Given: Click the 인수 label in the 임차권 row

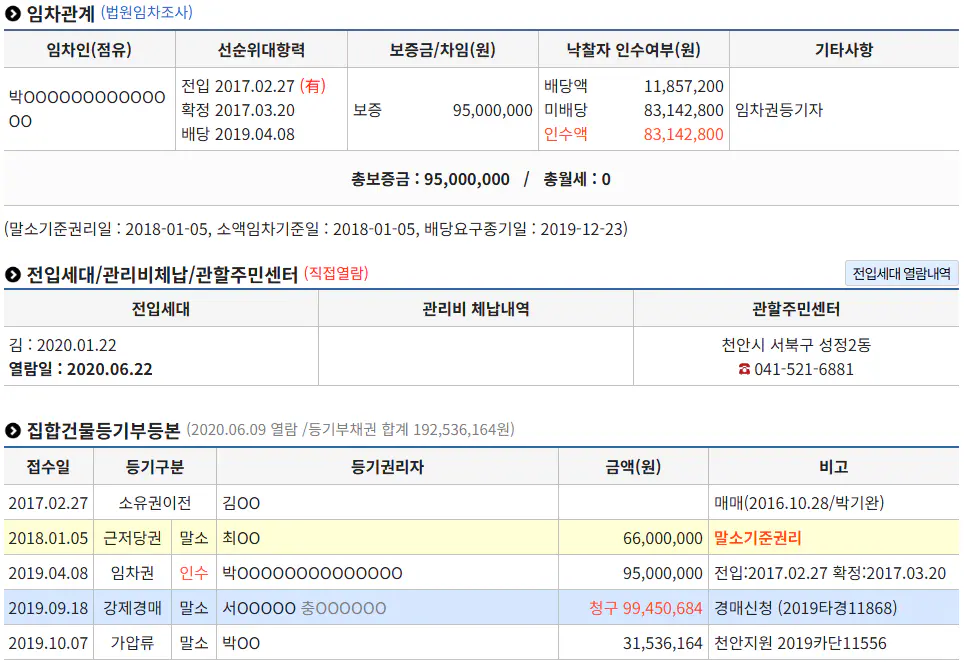Looking at the screenshot, I should pyautogui.click(x=194, y=573).
